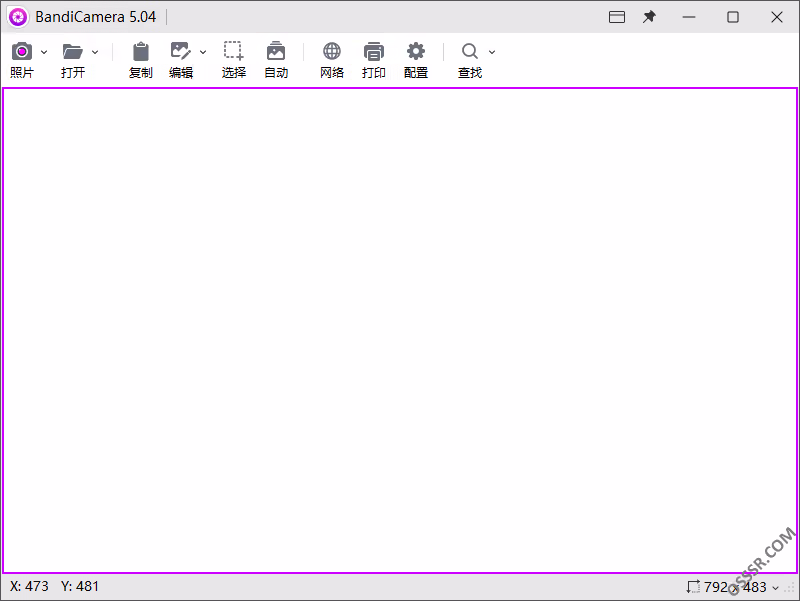The image size is (800, 601).
Task: Click the 复制 clipboard icon
Action: pos(141,52)
